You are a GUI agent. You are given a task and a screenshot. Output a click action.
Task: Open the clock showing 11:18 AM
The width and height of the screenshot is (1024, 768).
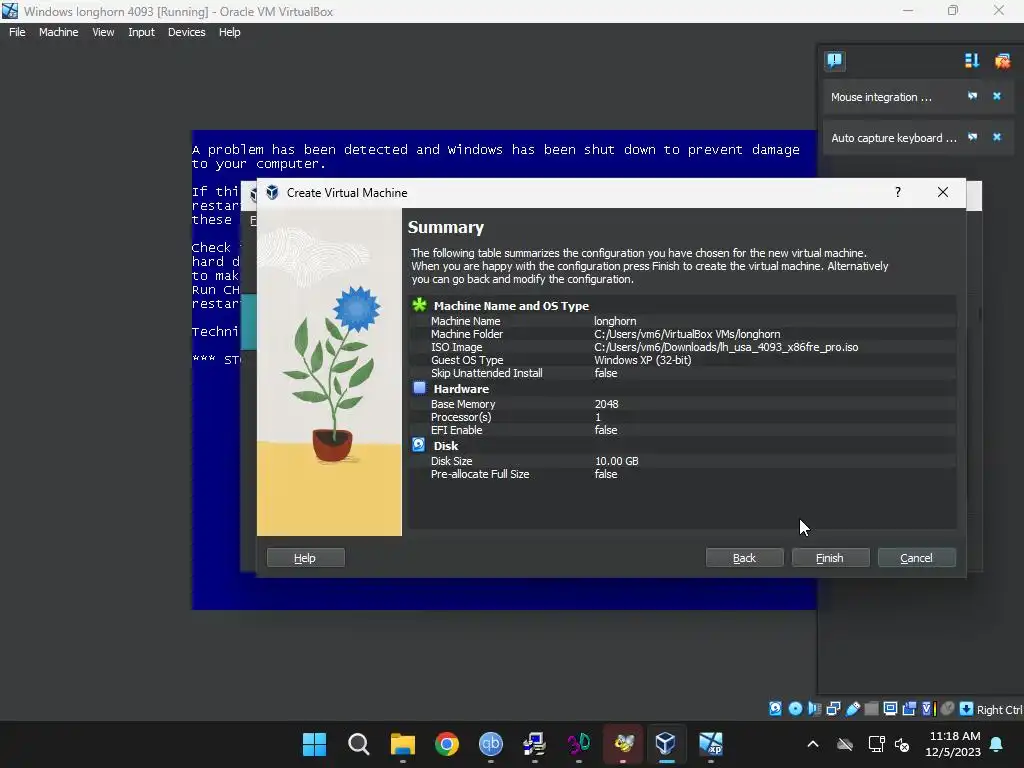click(953, 744)
